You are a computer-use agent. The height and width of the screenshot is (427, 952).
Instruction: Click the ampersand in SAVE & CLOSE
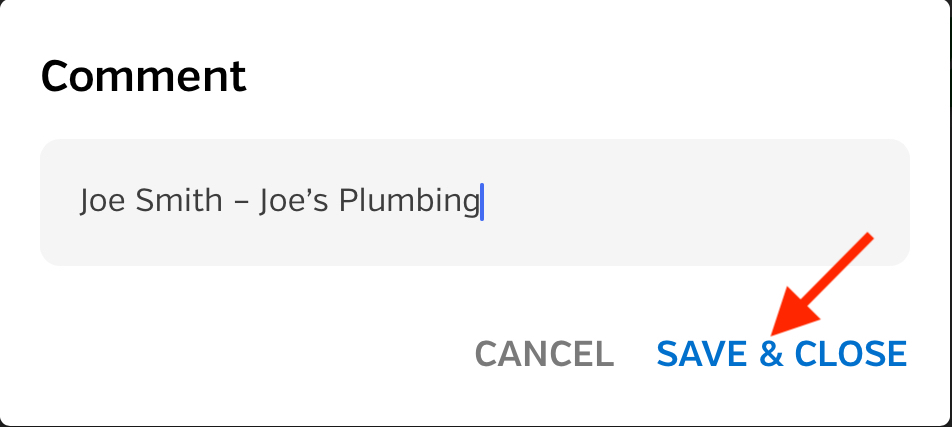tap(771, 354)
